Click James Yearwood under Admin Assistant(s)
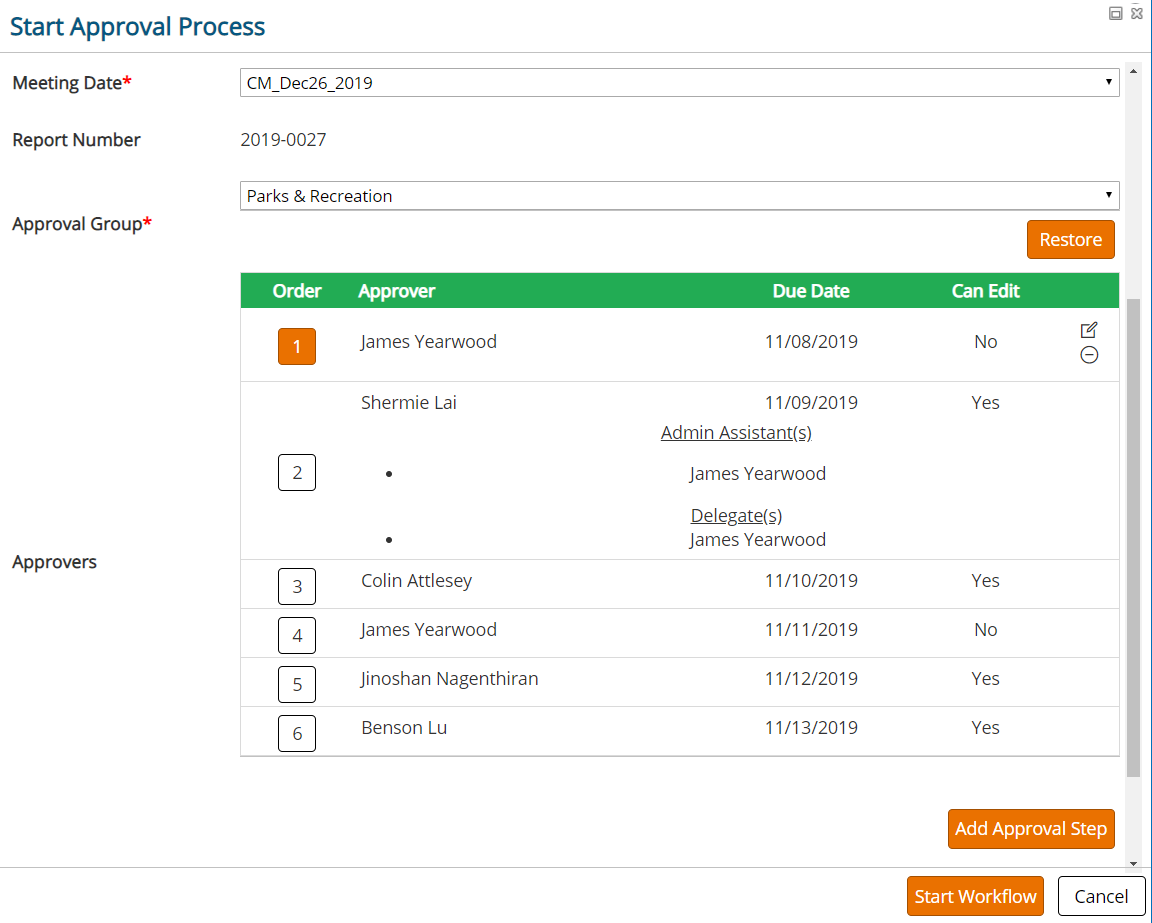1152x923 pixels. 757,474
